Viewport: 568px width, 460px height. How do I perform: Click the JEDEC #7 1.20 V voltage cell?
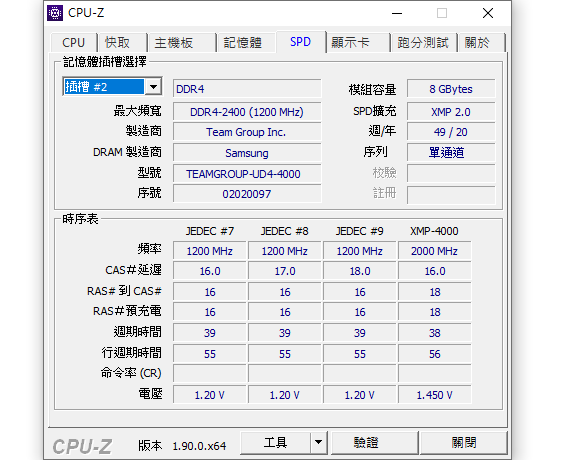pyautogui.click(x=210, y=395)
